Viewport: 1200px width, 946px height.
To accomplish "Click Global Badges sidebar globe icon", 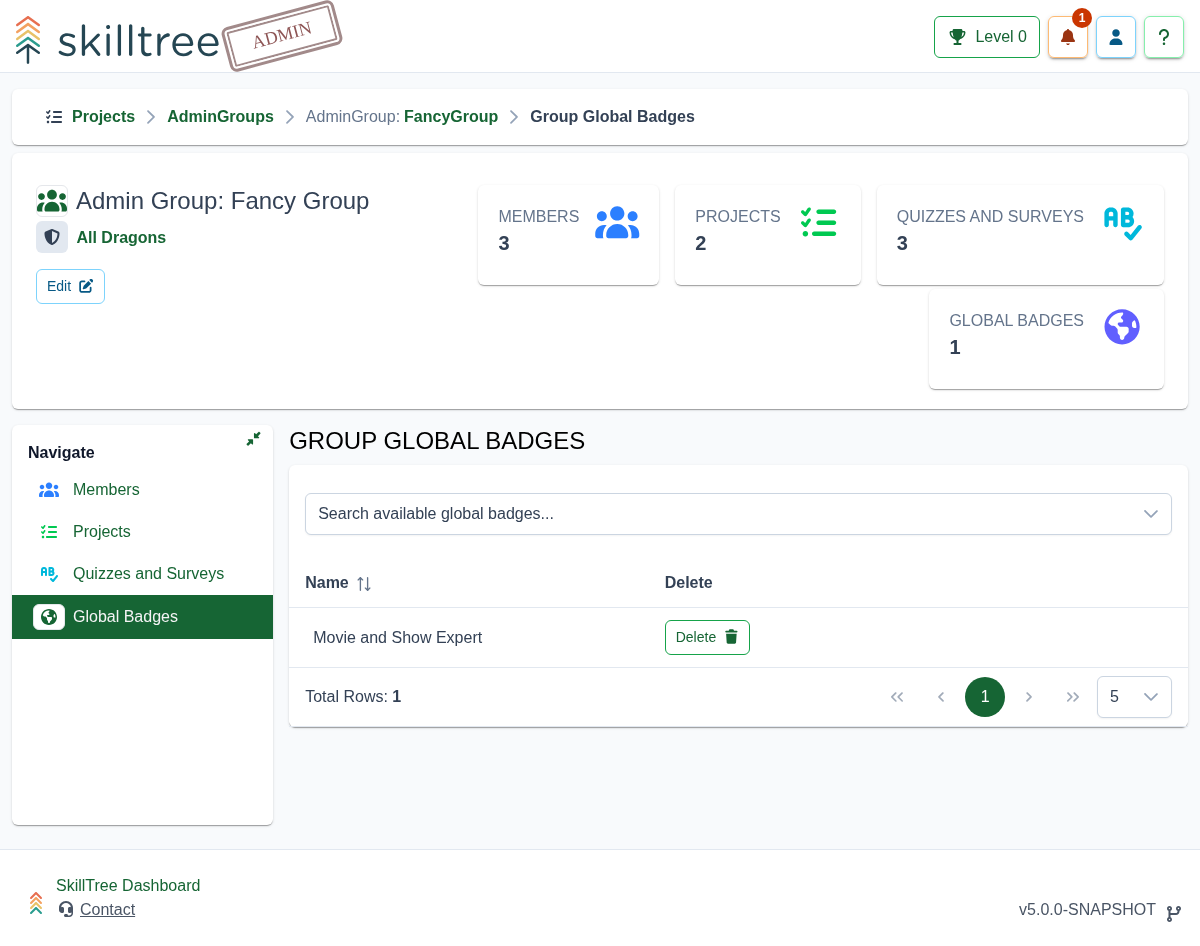I will coord(49,617).
